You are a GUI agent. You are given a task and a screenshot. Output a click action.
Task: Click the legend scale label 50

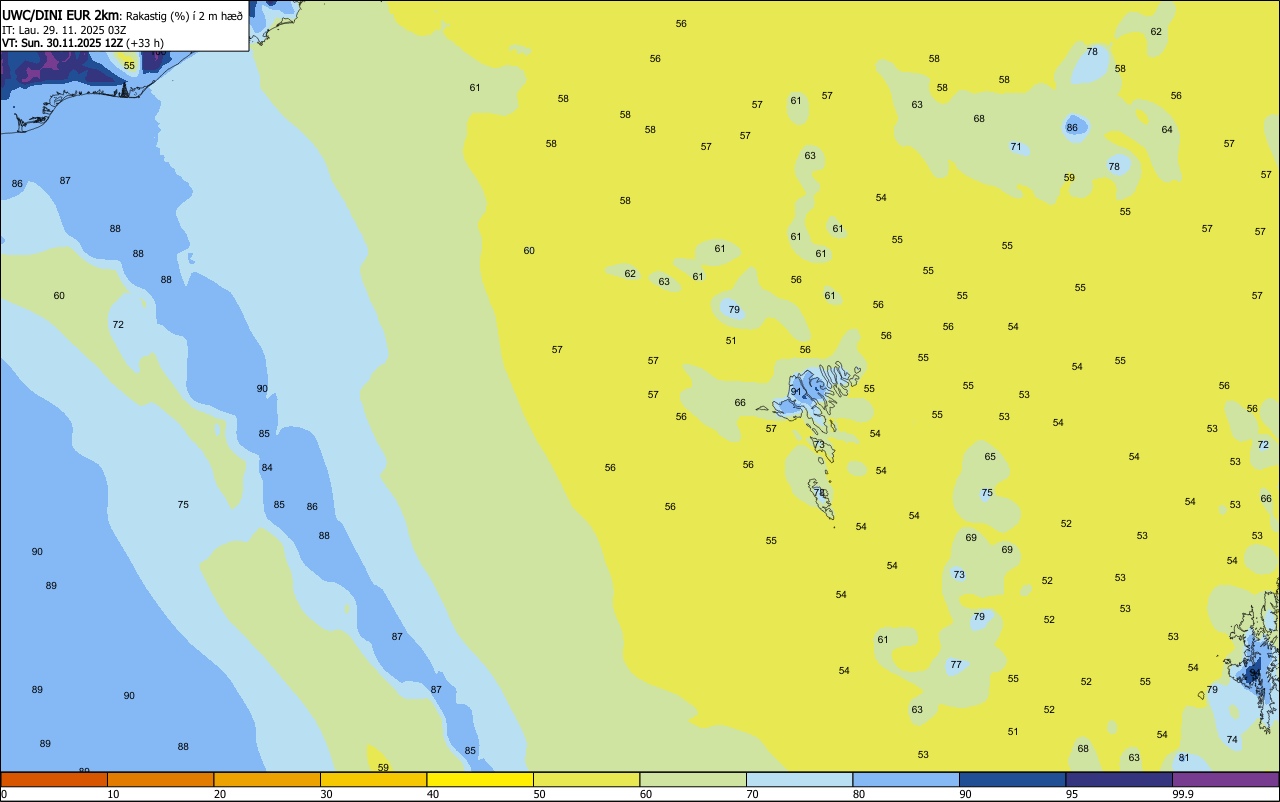click(x=539, y=794)
